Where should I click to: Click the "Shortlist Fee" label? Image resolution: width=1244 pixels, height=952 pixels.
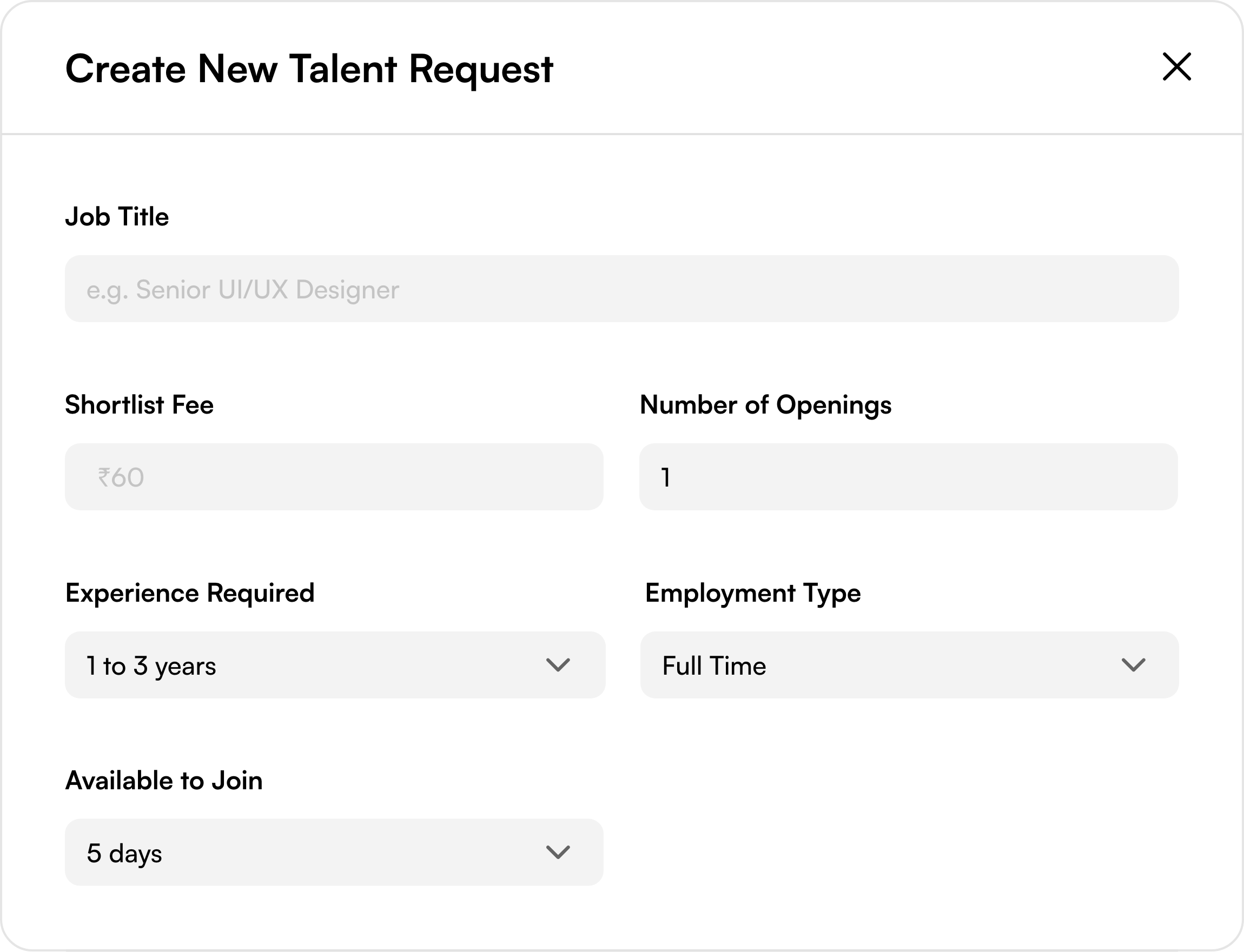coord(140,405)
